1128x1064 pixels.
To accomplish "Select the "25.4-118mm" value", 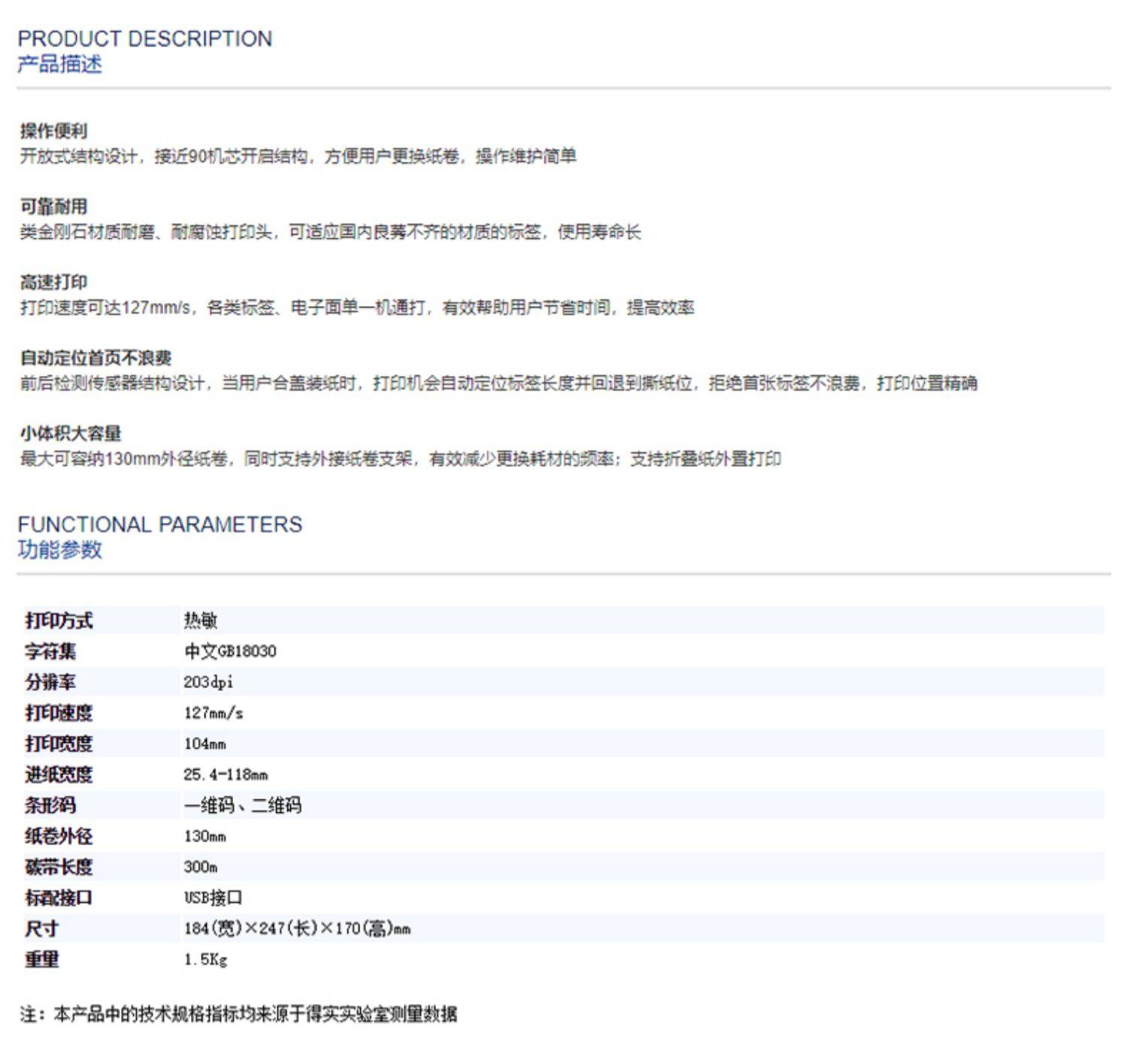I will click(226, 775).
